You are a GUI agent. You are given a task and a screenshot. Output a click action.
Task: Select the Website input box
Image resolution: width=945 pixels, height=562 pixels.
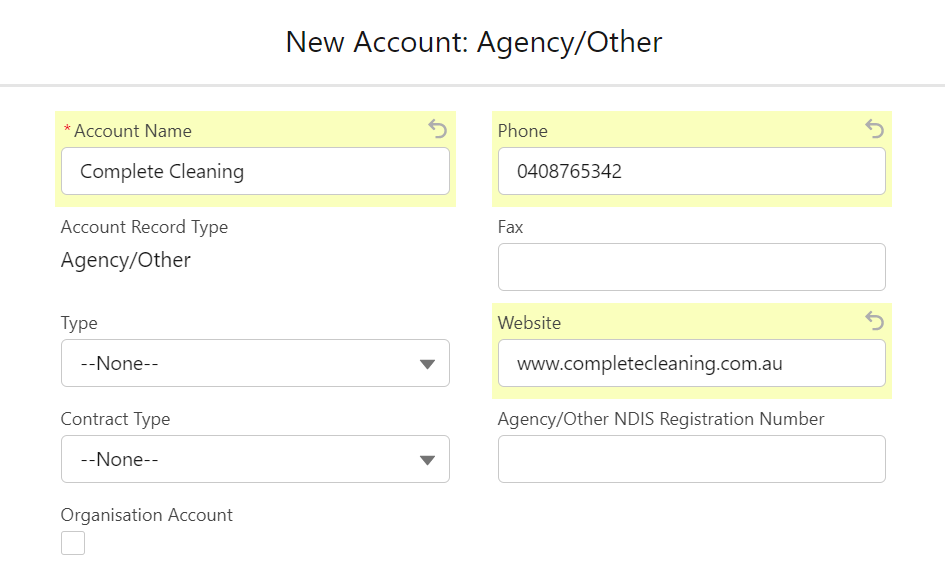point(692,363)
